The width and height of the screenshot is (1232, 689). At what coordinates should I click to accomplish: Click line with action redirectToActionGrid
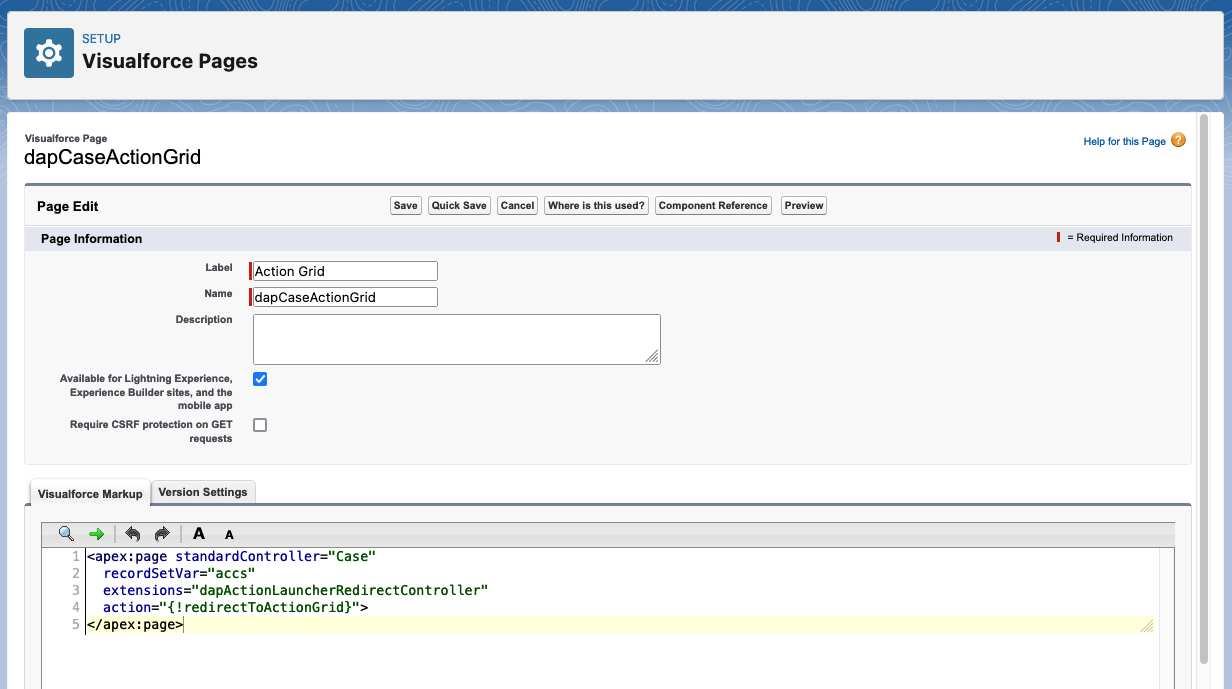pyautogui.click(x=236, y=607)
